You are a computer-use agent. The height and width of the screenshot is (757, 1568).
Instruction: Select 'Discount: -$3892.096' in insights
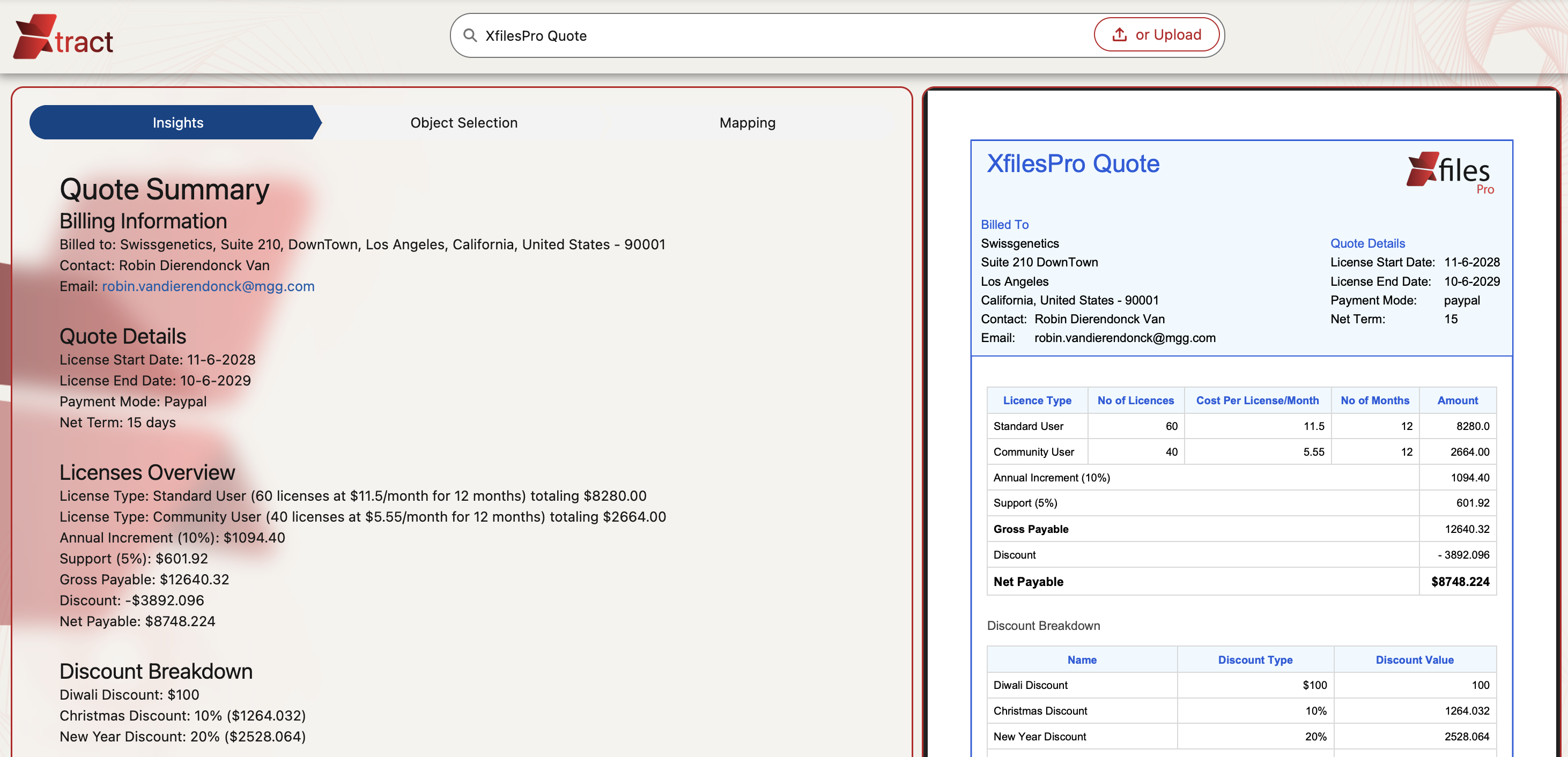[132, 600]
